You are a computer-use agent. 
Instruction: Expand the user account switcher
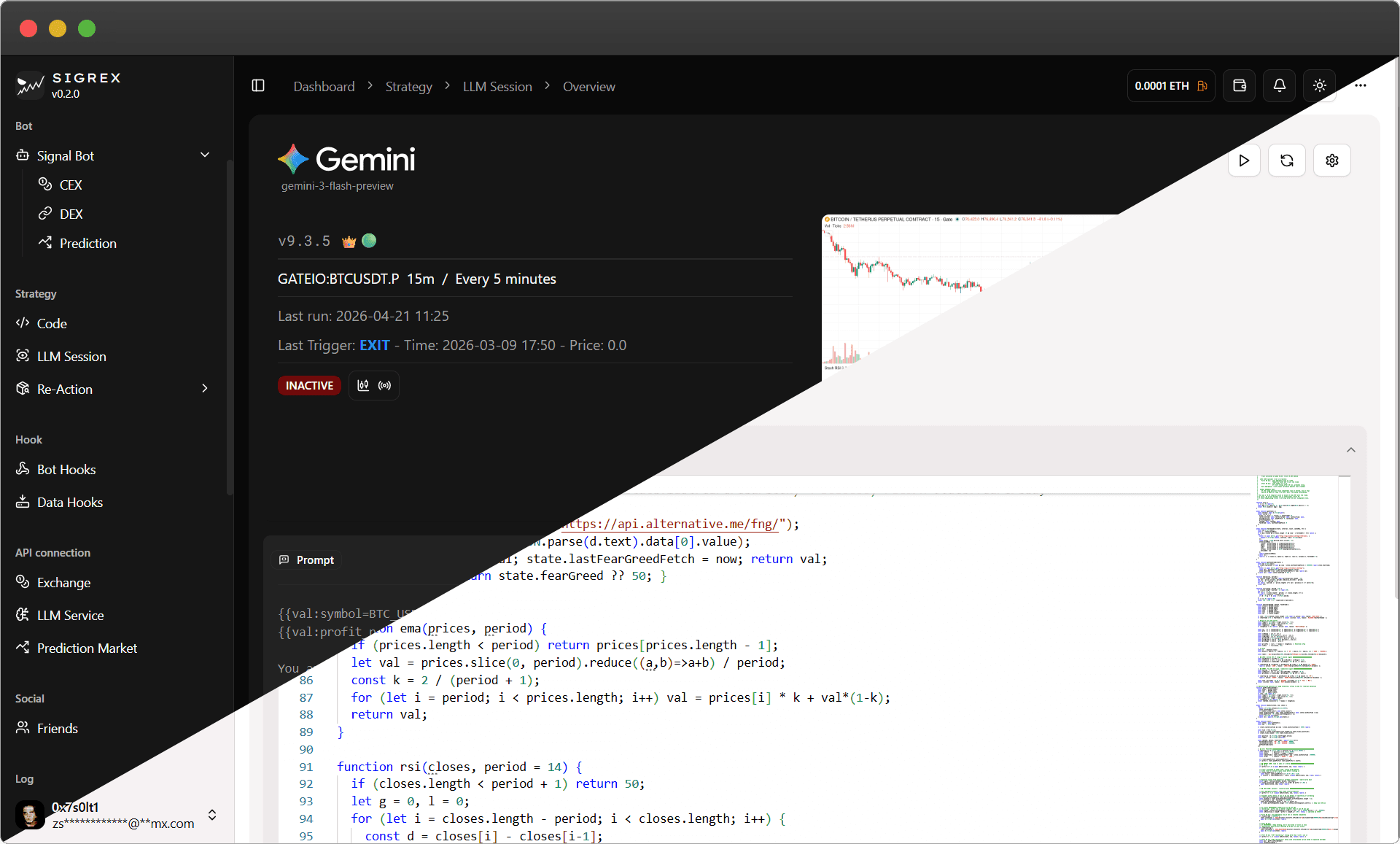212,815
